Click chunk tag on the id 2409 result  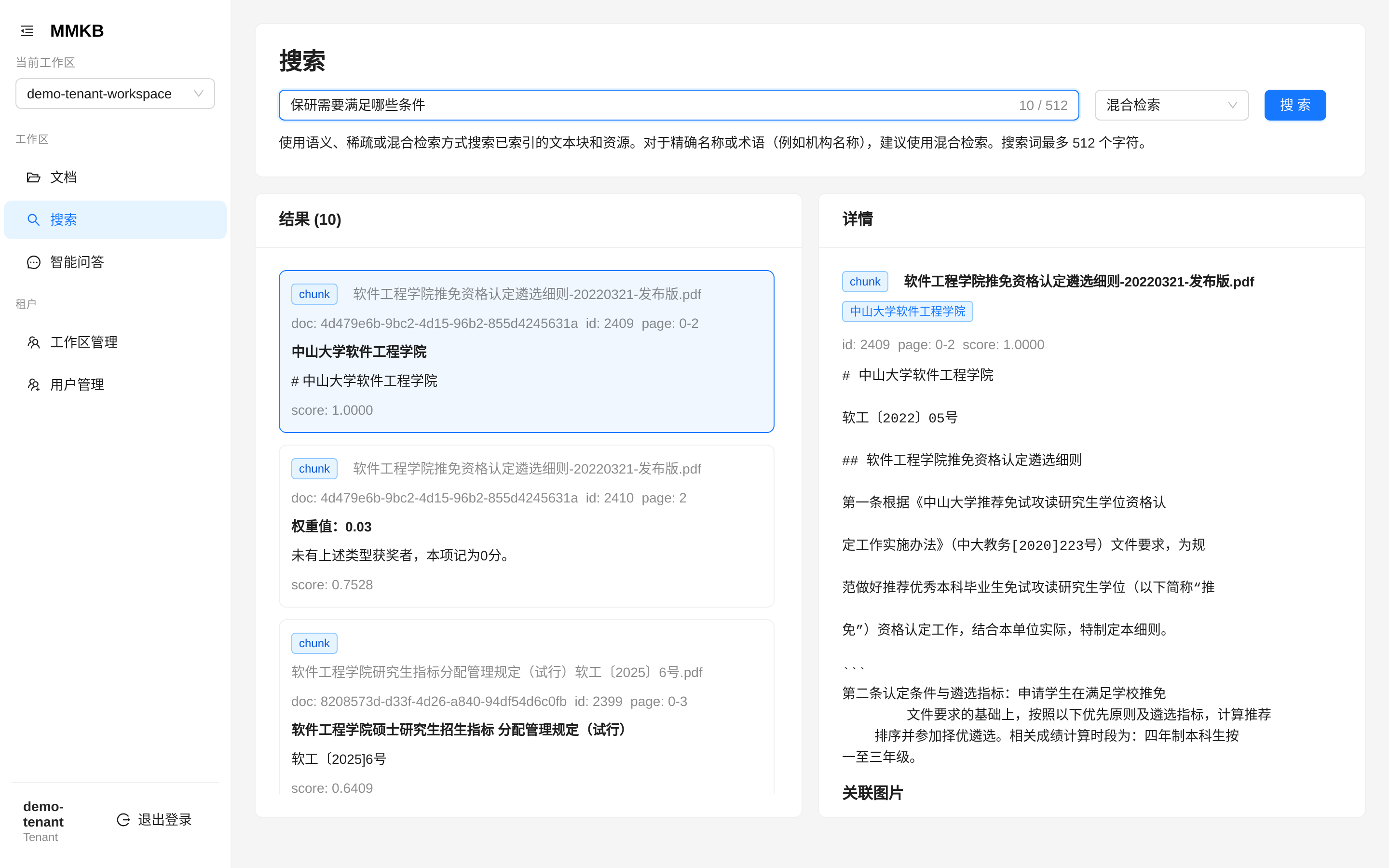pyautogui.click(x=314, y=294)
